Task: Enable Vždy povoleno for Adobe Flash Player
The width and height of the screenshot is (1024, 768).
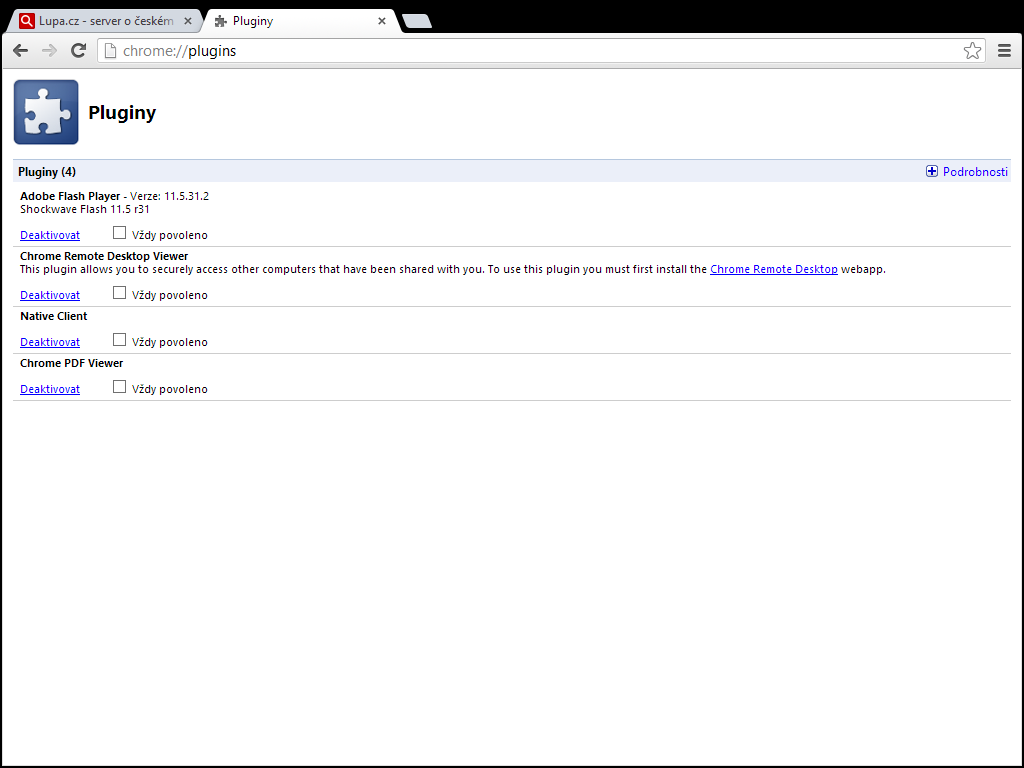Action: coord(119,232)
